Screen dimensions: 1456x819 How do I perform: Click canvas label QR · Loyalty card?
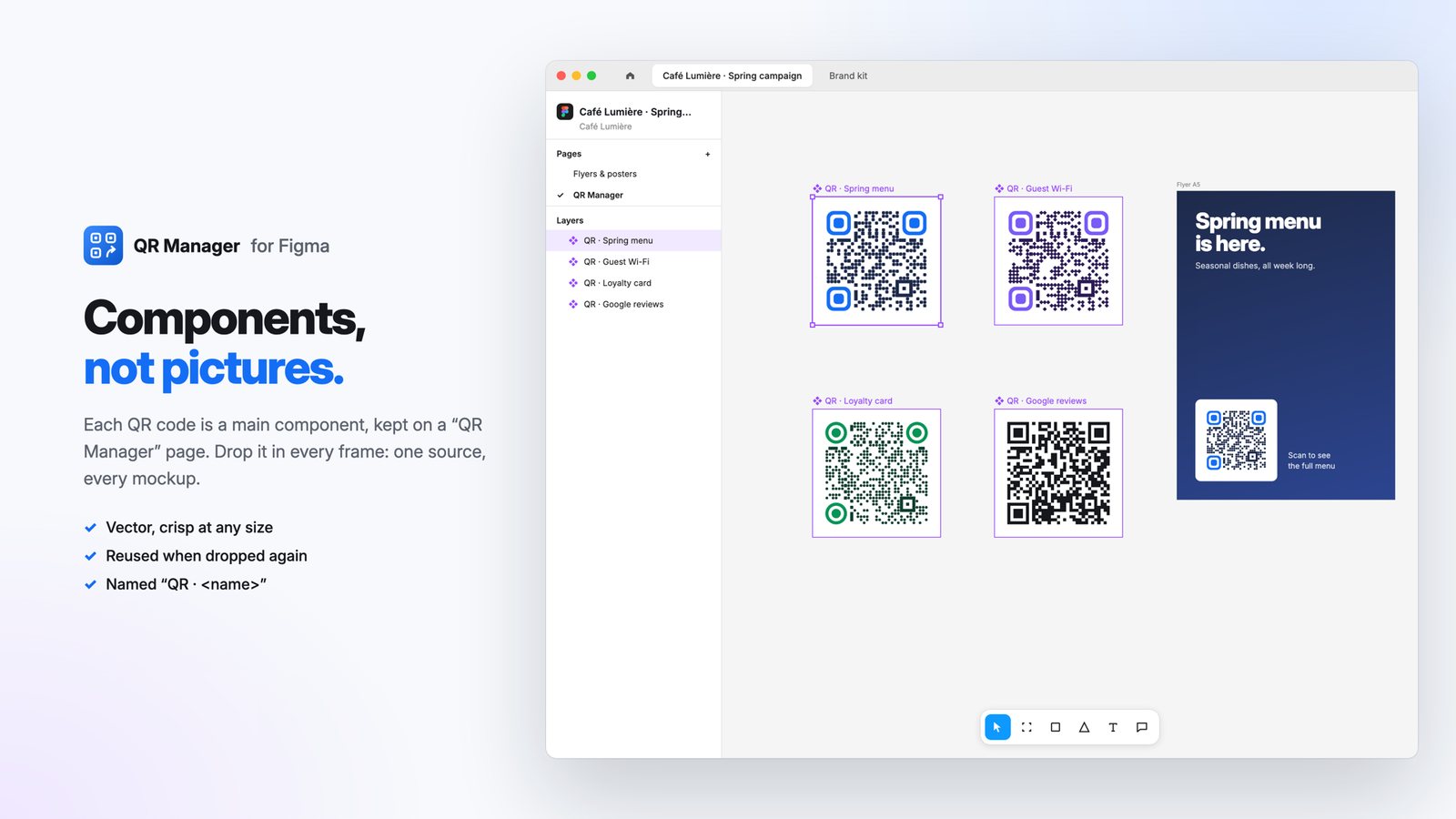853,401
